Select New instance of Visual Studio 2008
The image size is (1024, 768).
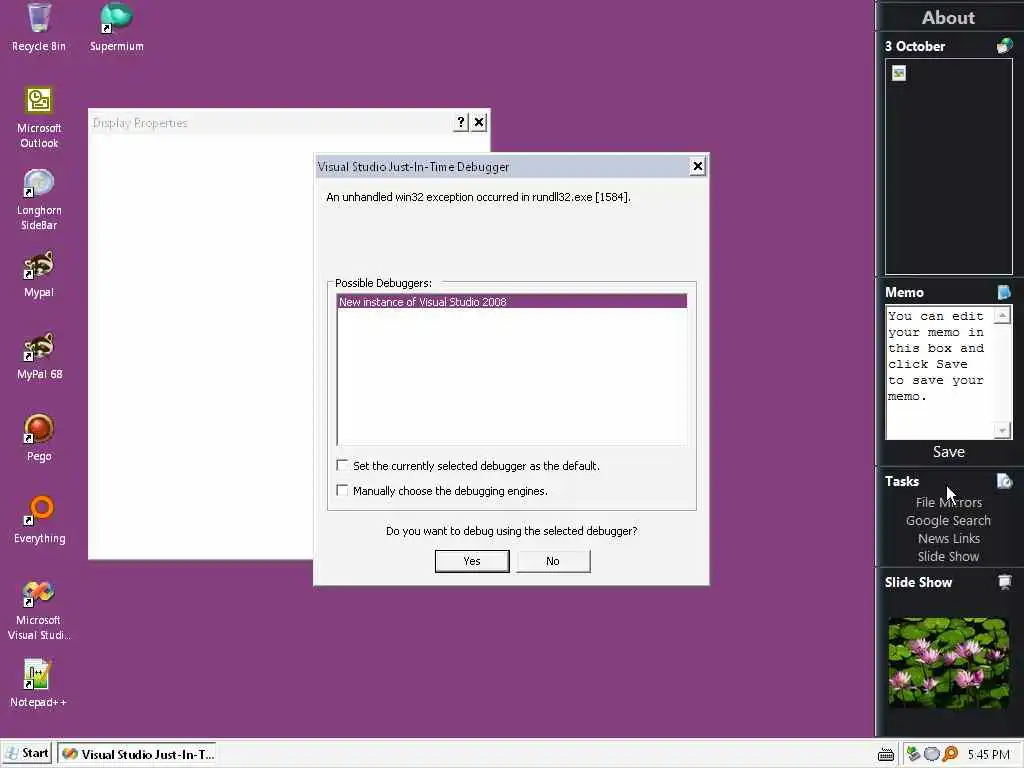(511, 302)
